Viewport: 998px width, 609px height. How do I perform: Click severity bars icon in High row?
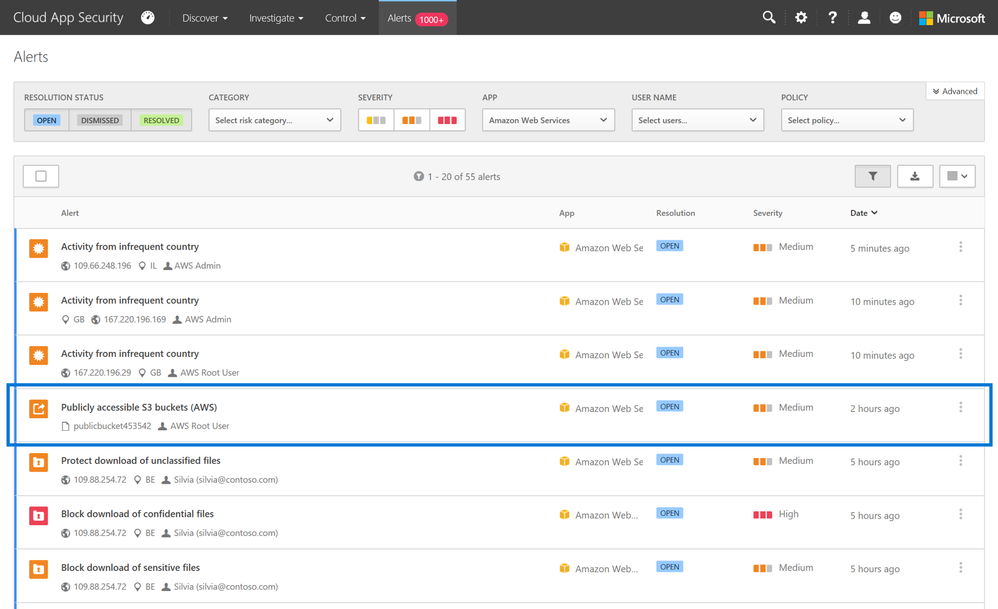(763, 514)
